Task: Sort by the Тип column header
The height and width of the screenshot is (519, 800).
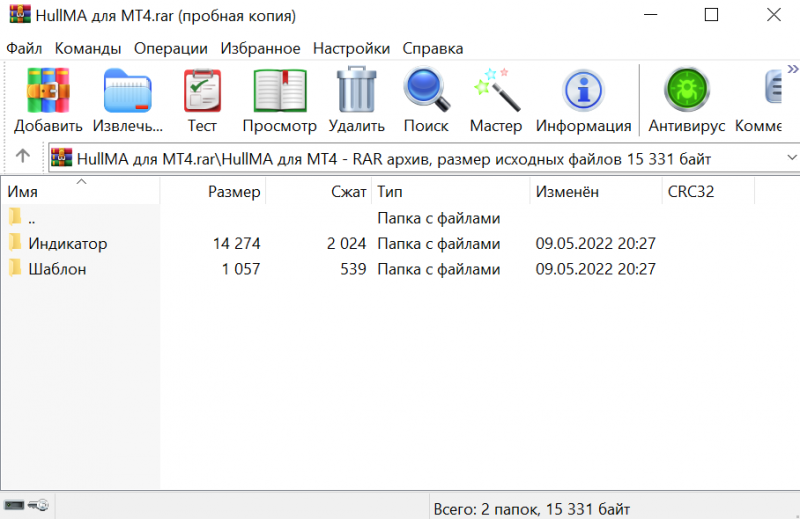Action: click(x=451, y=191)
